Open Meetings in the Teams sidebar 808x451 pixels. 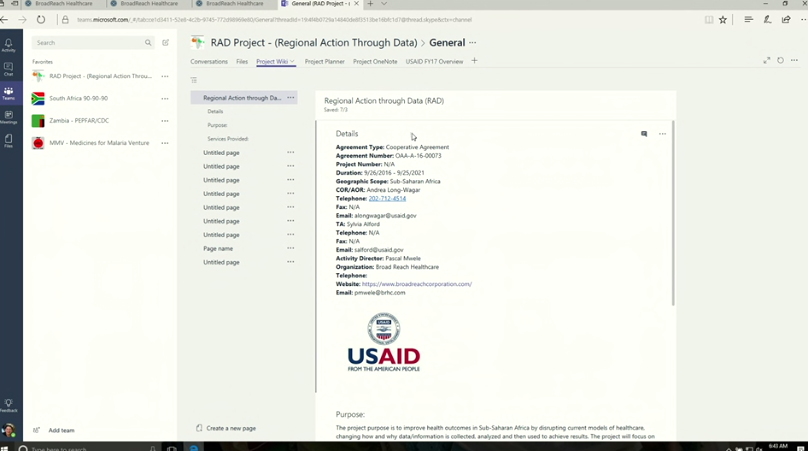point(9,117)
